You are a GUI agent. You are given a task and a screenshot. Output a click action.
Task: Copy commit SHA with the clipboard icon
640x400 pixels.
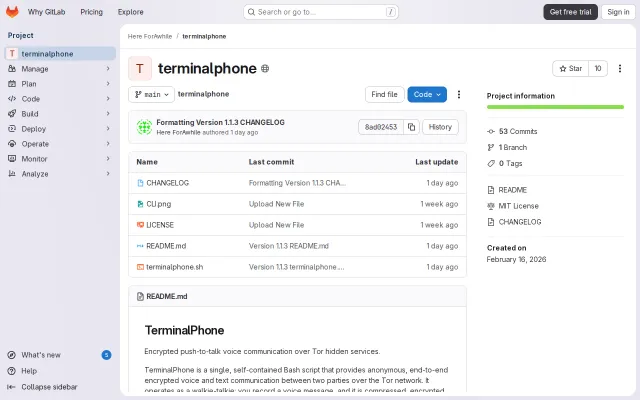[411, 127]
